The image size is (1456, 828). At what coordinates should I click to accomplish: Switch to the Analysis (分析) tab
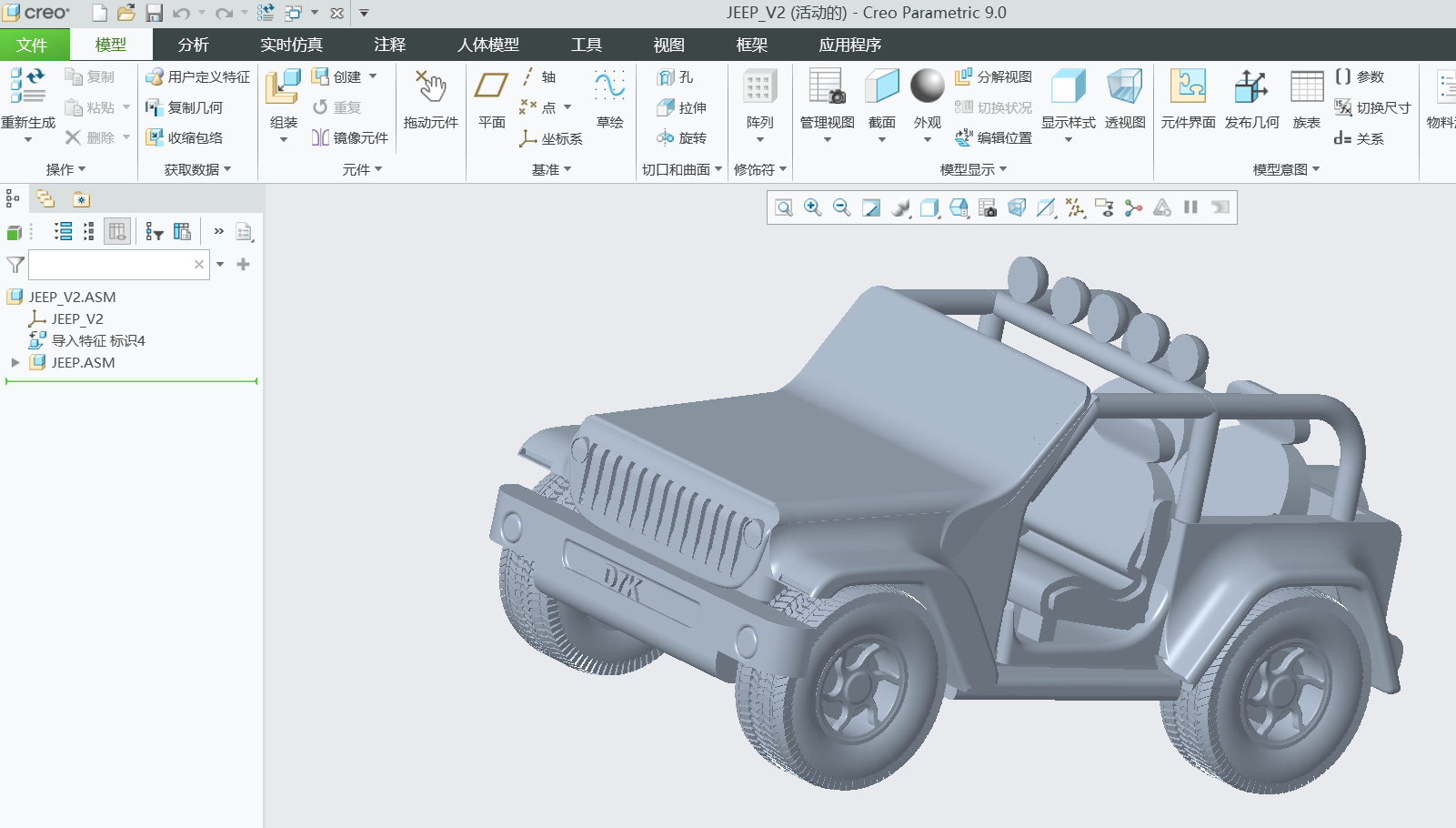(x=193, y=45)
